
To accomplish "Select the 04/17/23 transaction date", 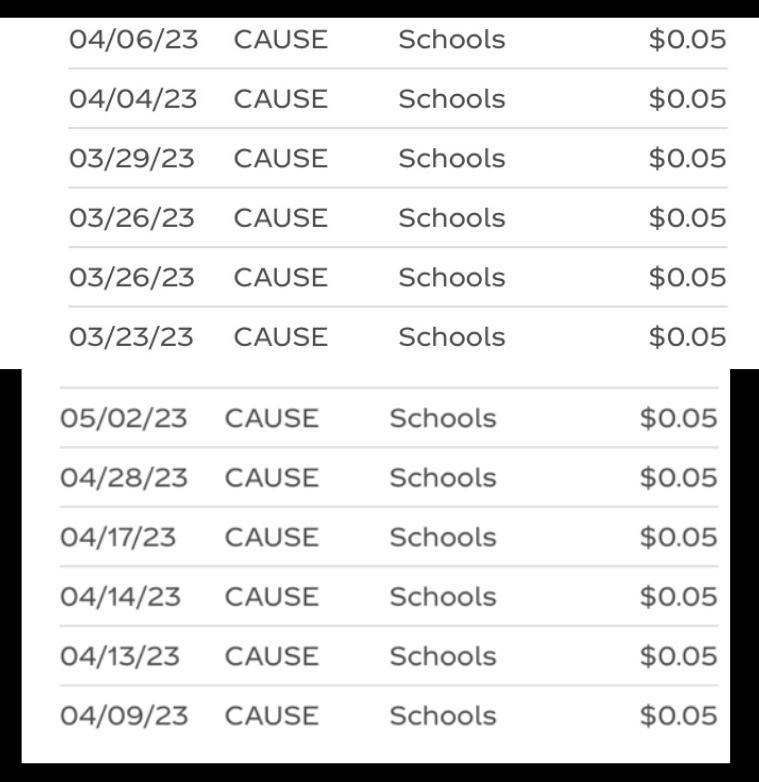I will tap(117, 537).
